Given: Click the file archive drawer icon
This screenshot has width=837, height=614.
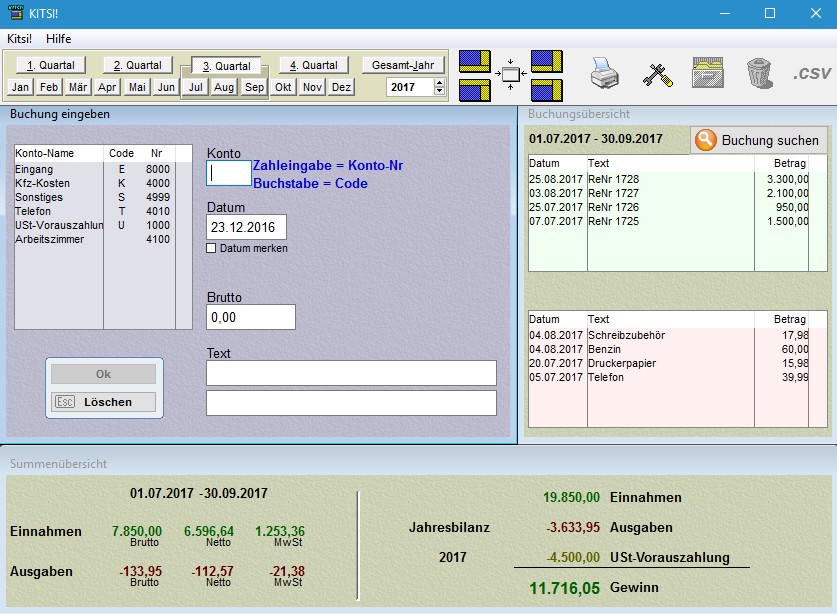Looking at the screenshot, I should (x=708, y=73).
